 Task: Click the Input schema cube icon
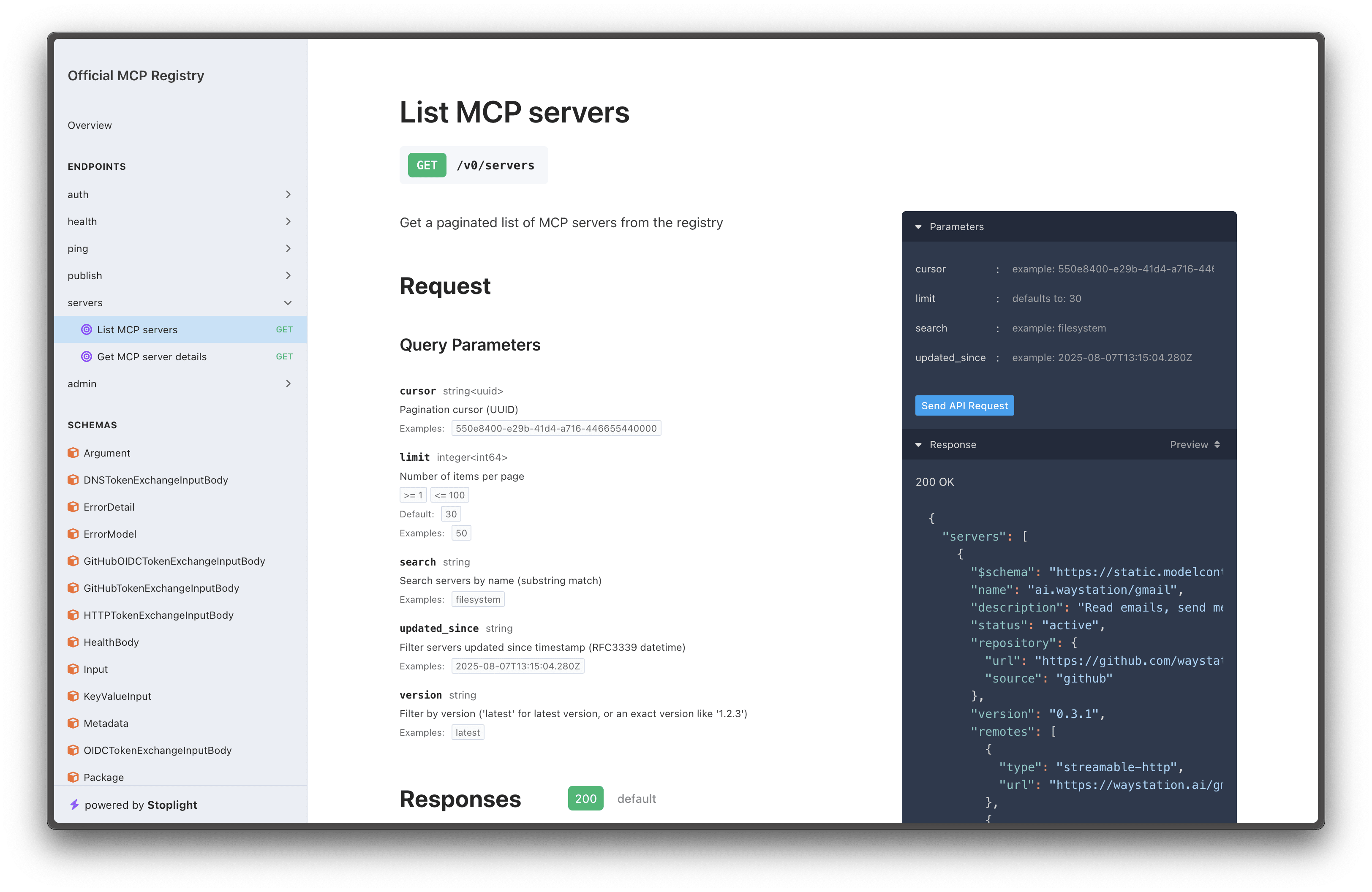click(x=73, y=669)
